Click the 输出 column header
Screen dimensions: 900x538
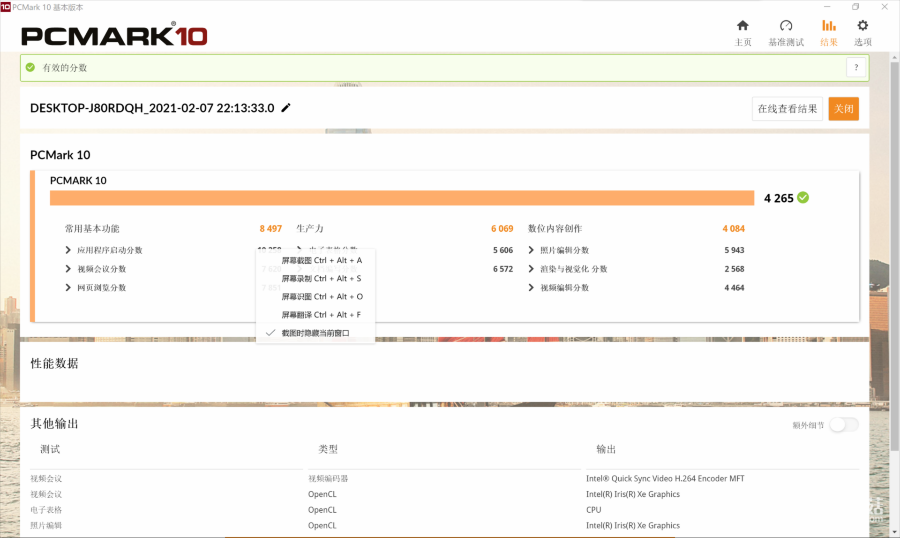tap(606, 449)
